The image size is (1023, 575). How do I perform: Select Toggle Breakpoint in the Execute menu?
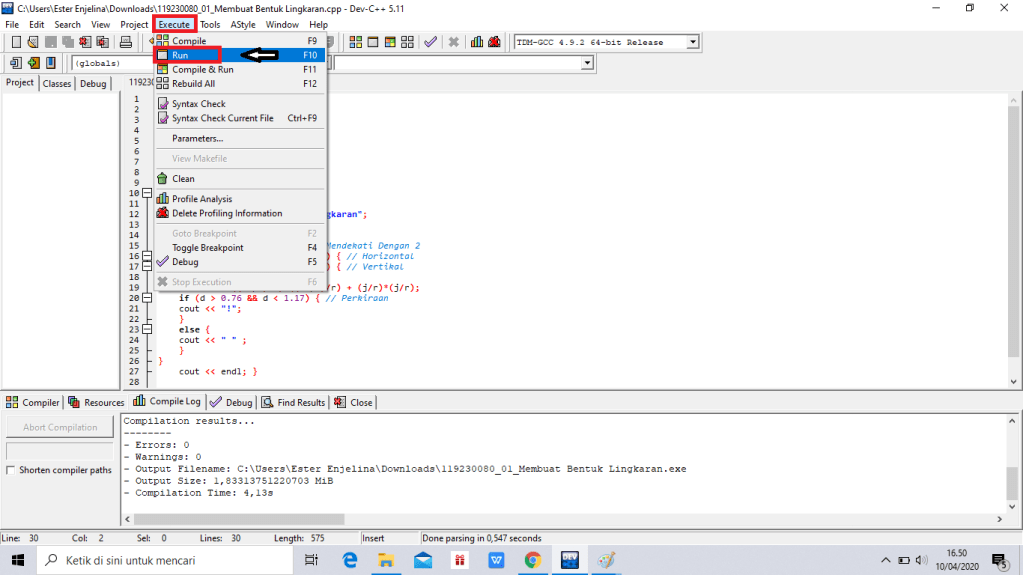tap(207, 248)
